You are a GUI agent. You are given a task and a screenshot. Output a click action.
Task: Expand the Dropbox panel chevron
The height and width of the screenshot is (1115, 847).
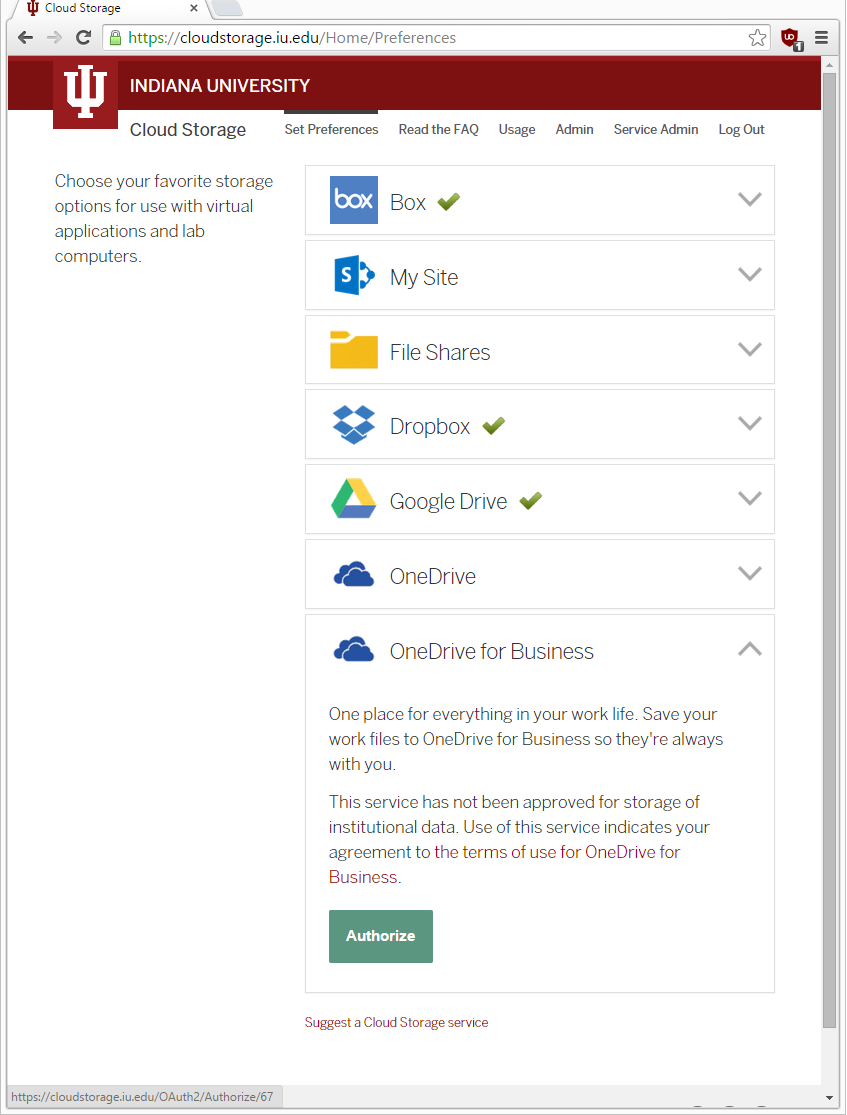[x=750, y=423]
